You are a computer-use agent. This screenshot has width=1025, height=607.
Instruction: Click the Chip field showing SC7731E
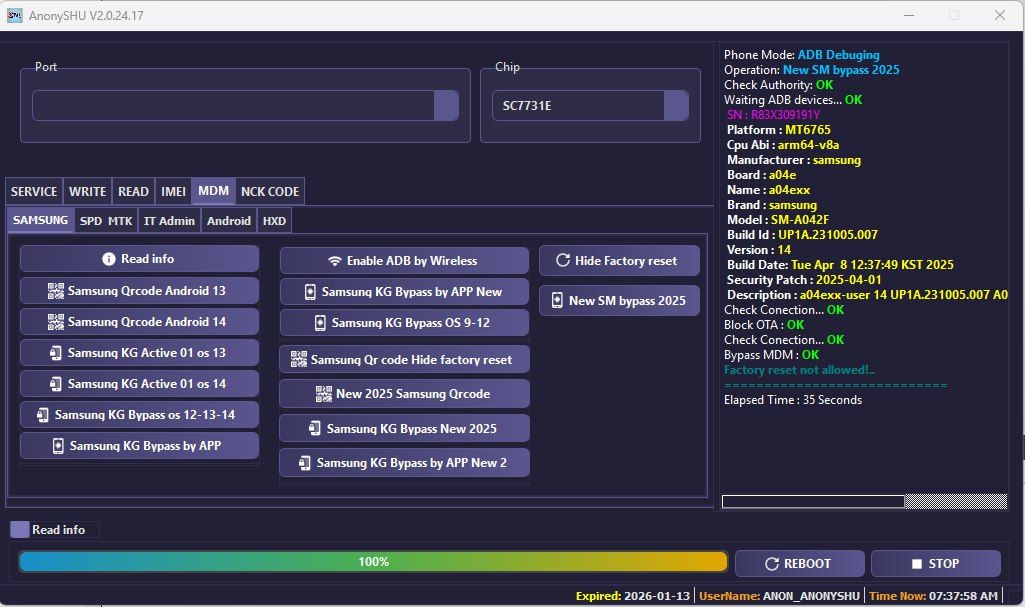click(x=590, y=105)
